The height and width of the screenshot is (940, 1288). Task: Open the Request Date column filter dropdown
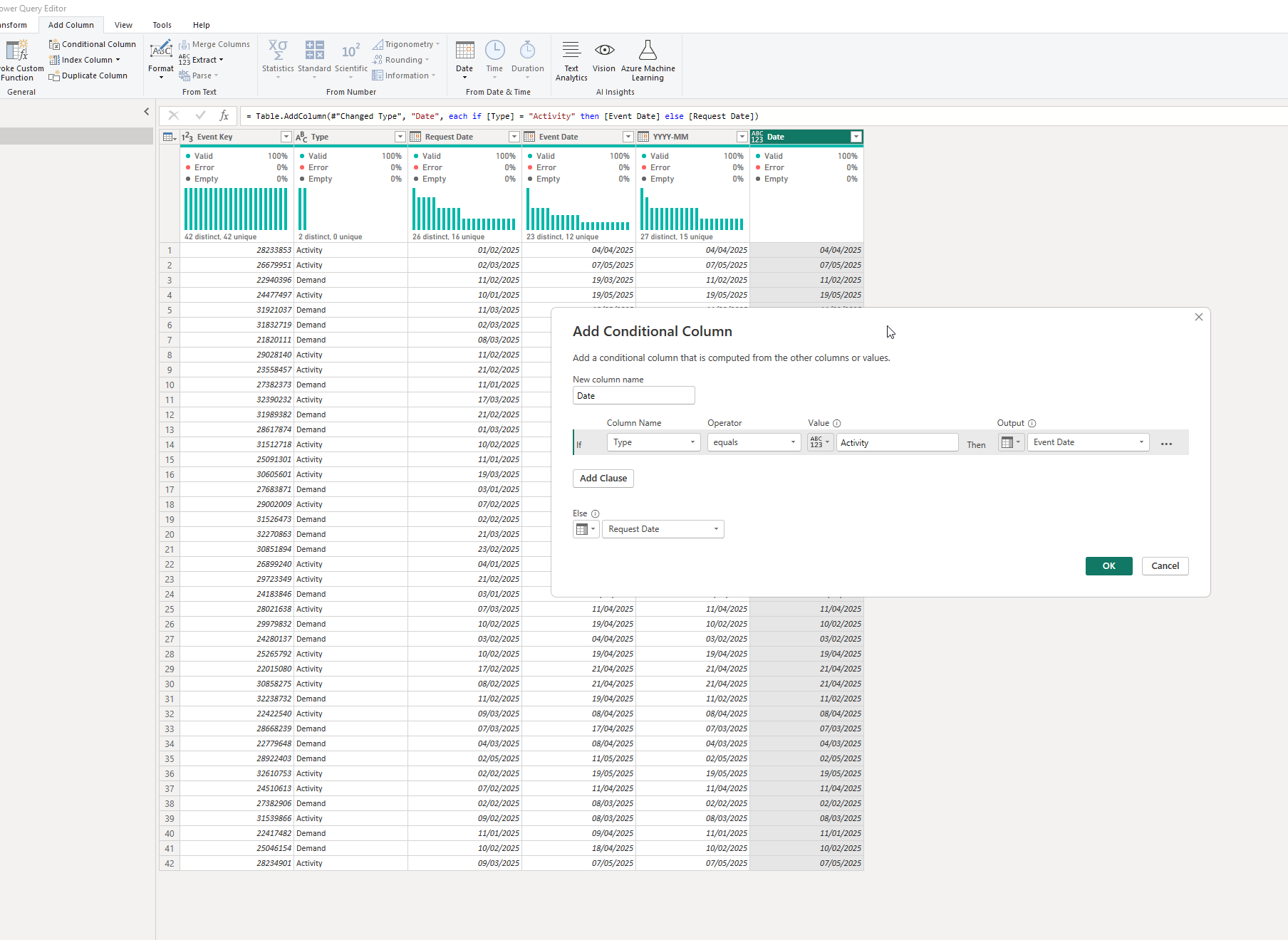click(x=514, y=137)
